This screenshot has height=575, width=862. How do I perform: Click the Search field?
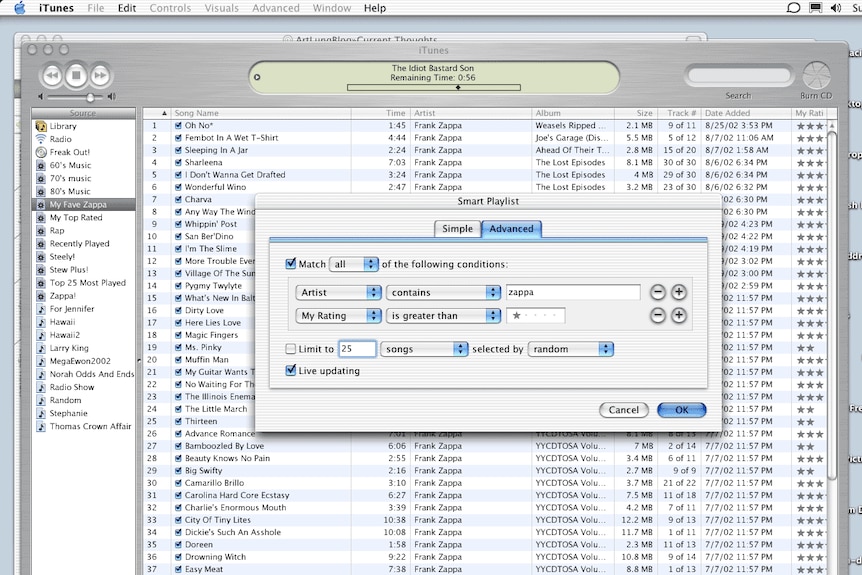pos(738,75)
